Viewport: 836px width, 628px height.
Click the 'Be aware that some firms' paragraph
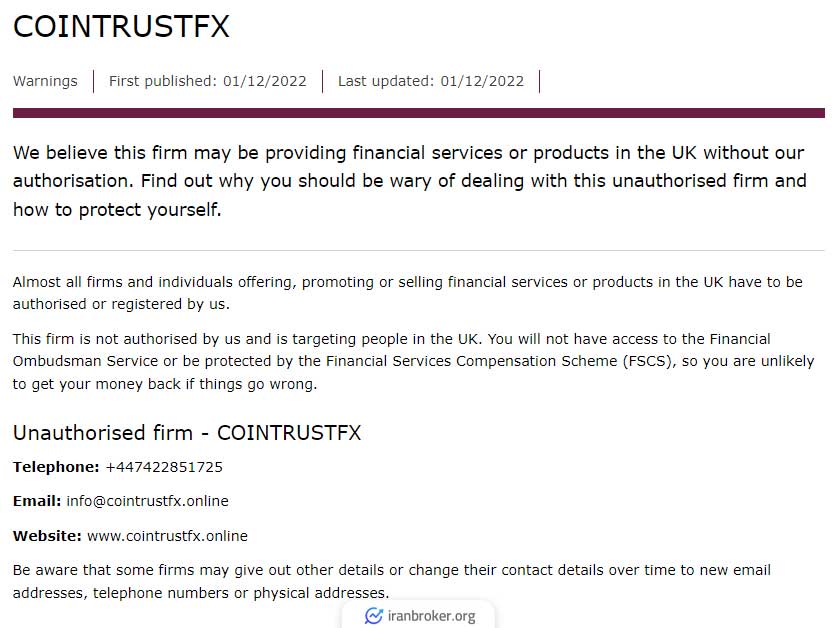[392, 582]
